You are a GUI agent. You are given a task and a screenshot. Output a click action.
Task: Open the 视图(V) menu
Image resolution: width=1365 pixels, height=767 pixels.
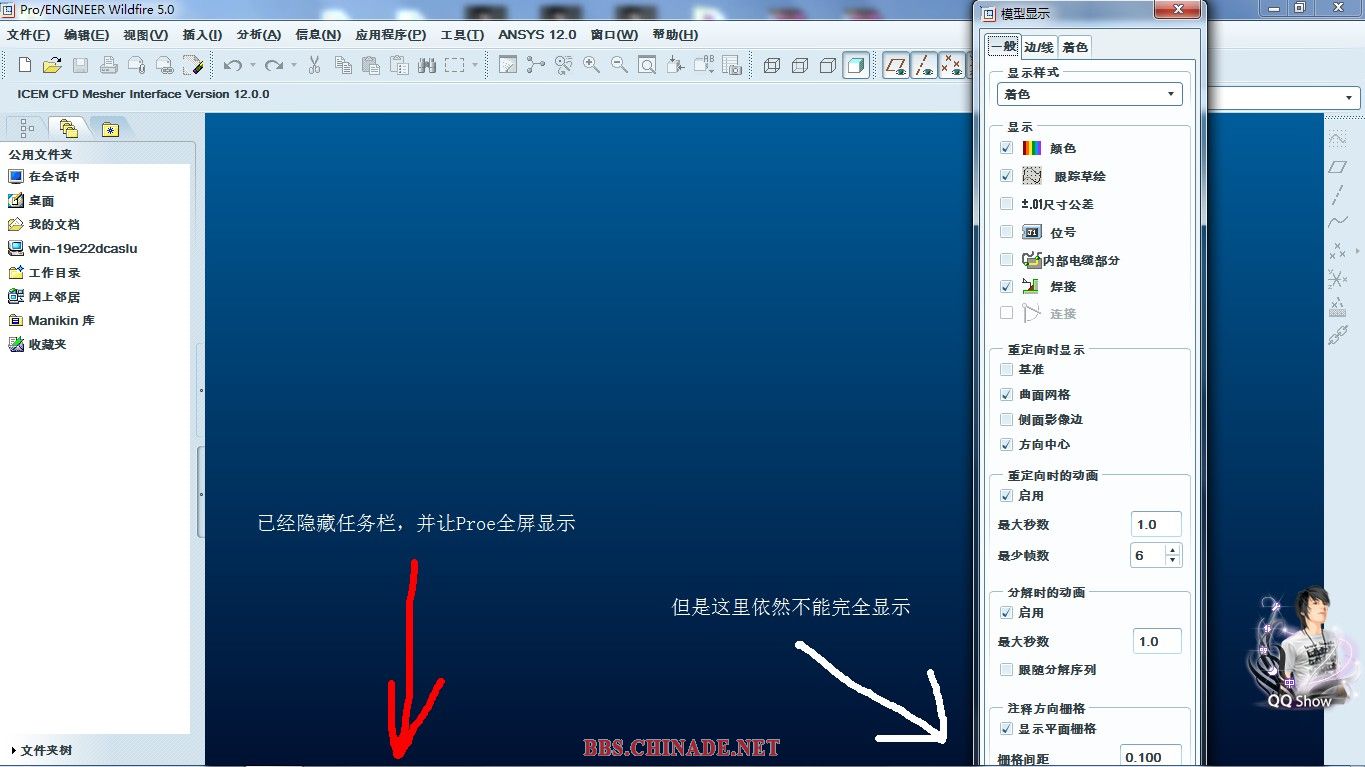pos(145,34)
